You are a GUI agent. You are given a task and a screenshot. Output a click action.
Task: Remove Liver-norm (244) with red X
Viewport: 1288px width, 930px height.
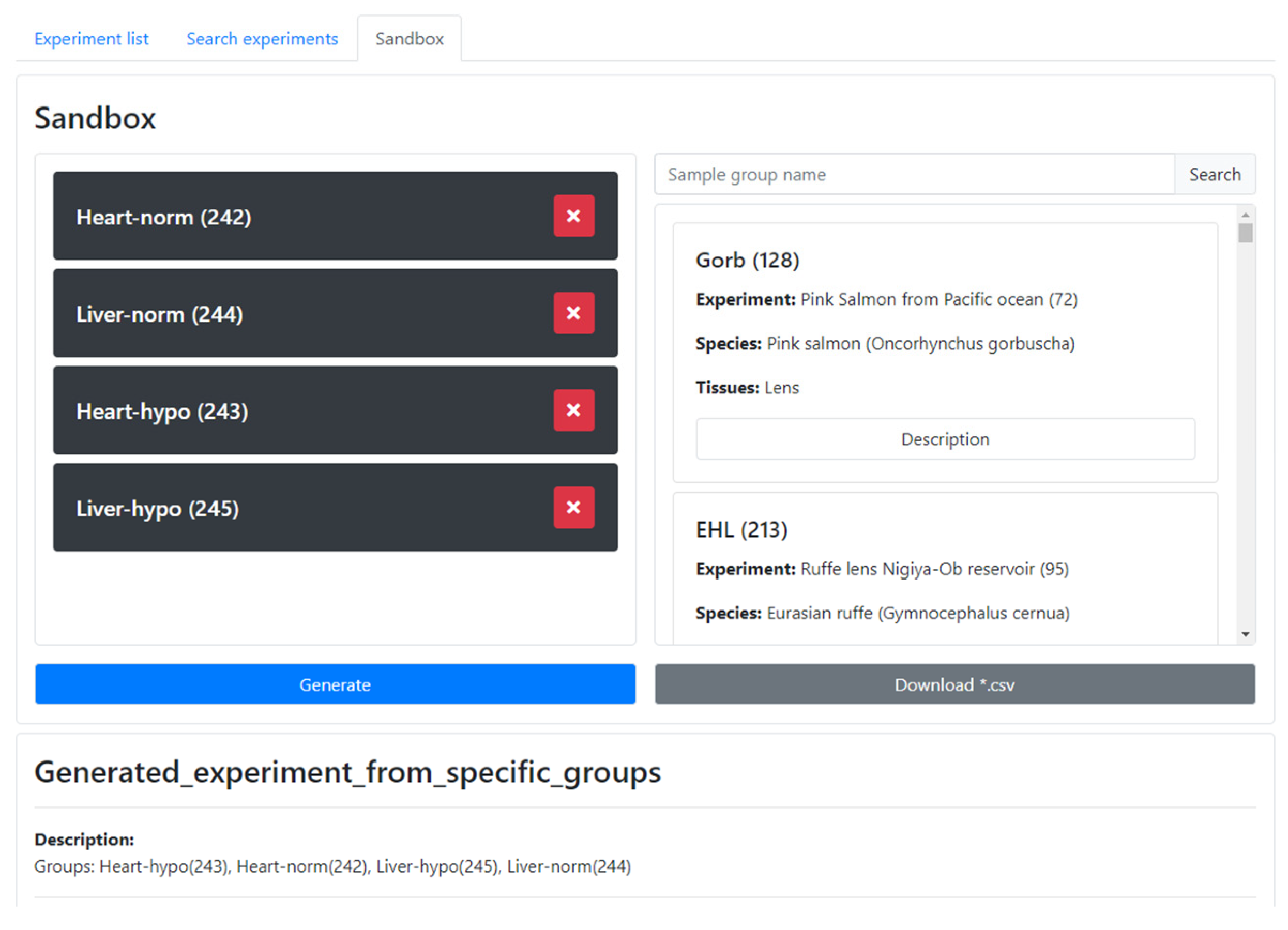point(573,313)
